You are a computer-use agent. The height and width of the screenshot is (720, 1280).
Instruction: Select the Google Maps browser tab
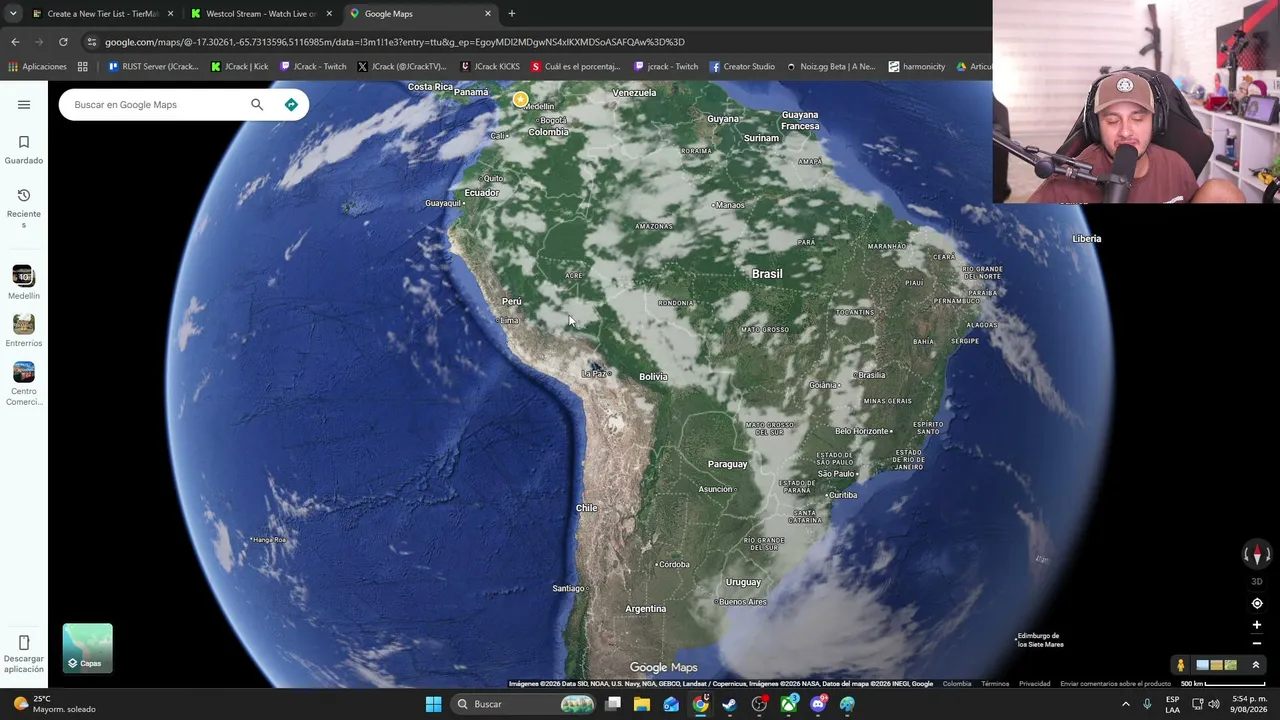coord(420,14)
